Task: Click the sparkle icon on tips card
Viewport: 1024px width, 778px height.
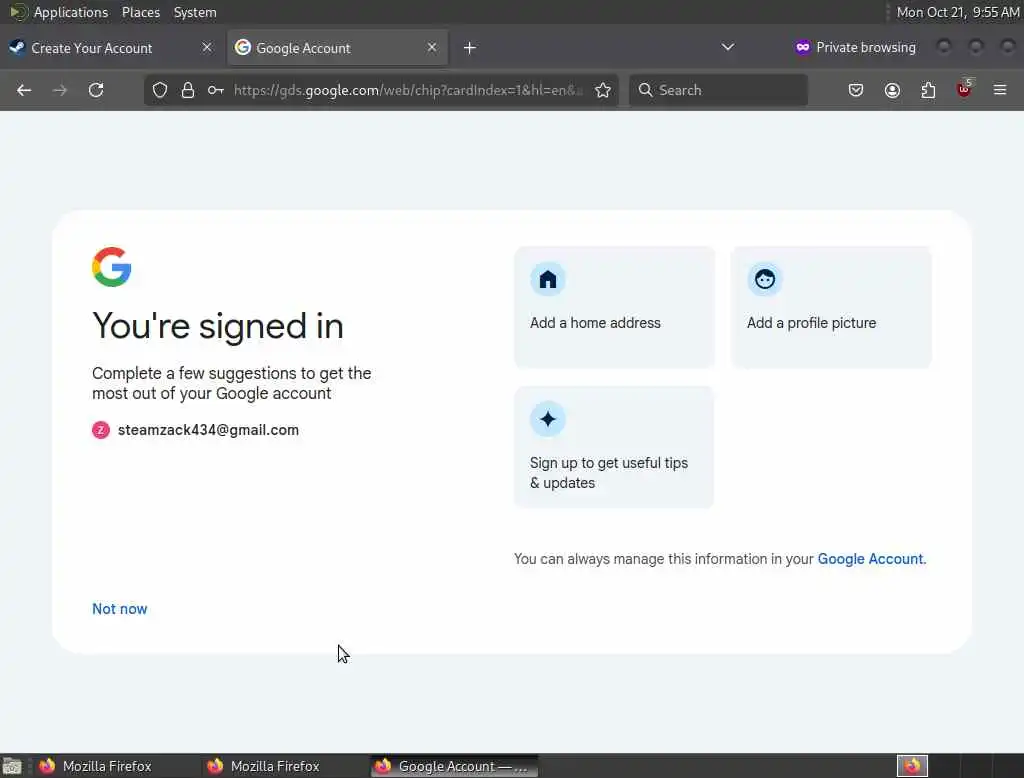Action: [548, 419]
